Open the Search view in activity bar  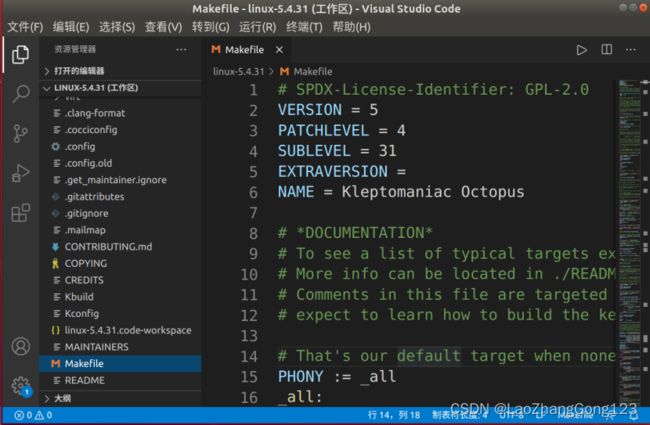(x=20, y=94)
